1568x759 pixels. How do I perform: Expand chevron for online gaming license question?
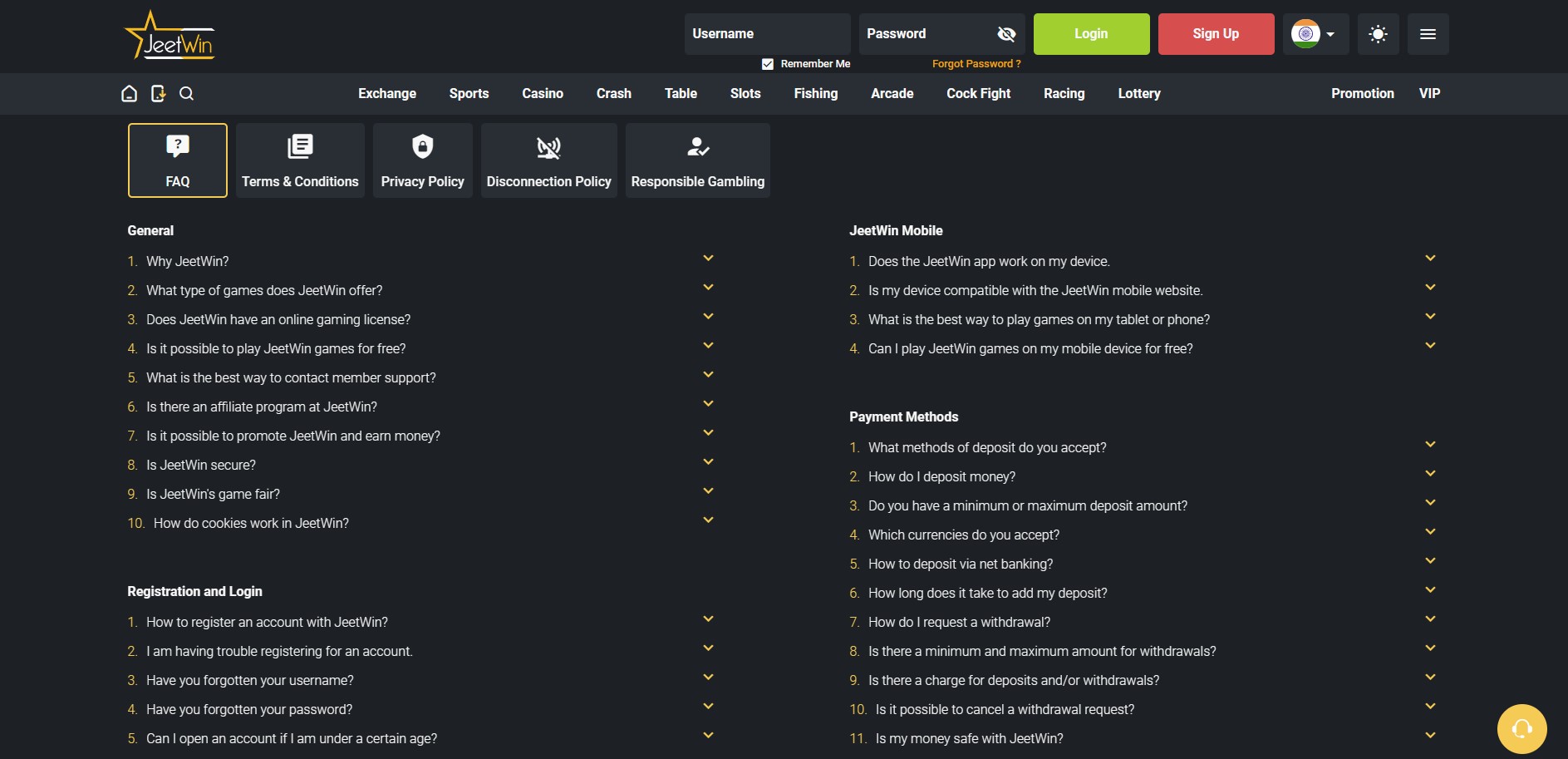tap(708, 317)
